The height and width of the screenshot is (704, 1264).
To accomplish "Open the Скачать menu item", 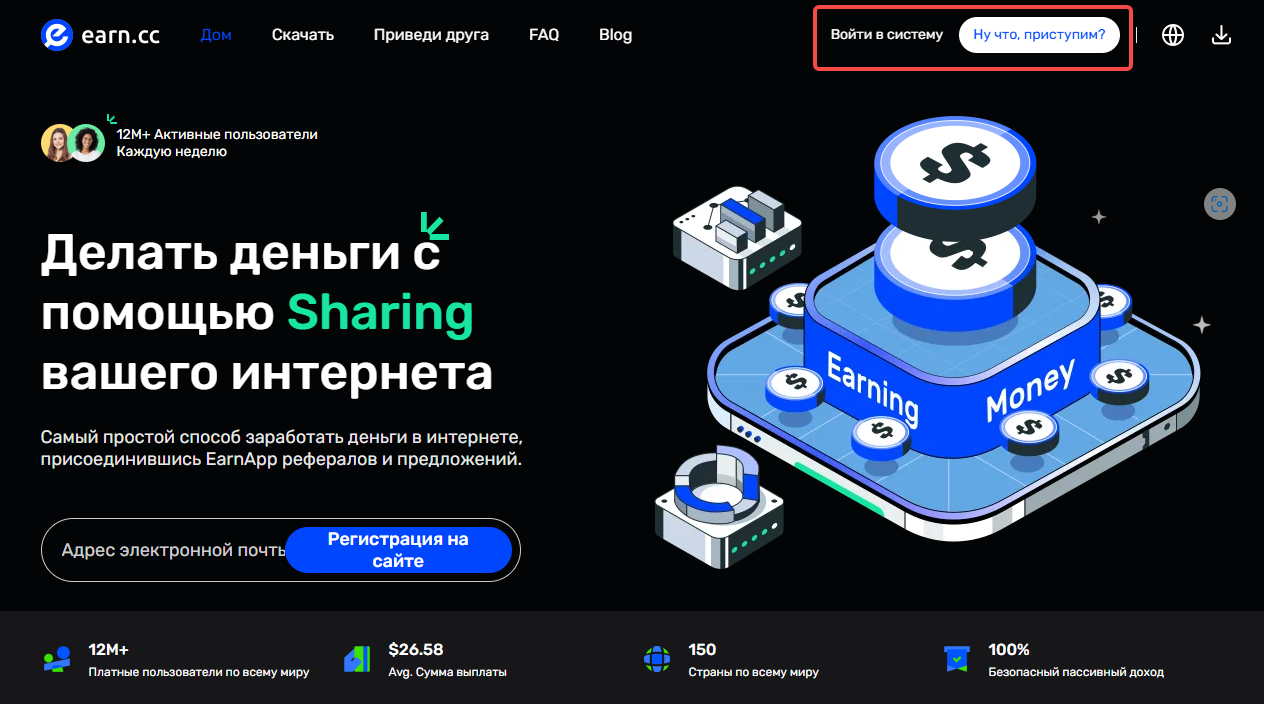I will (303, 35).
